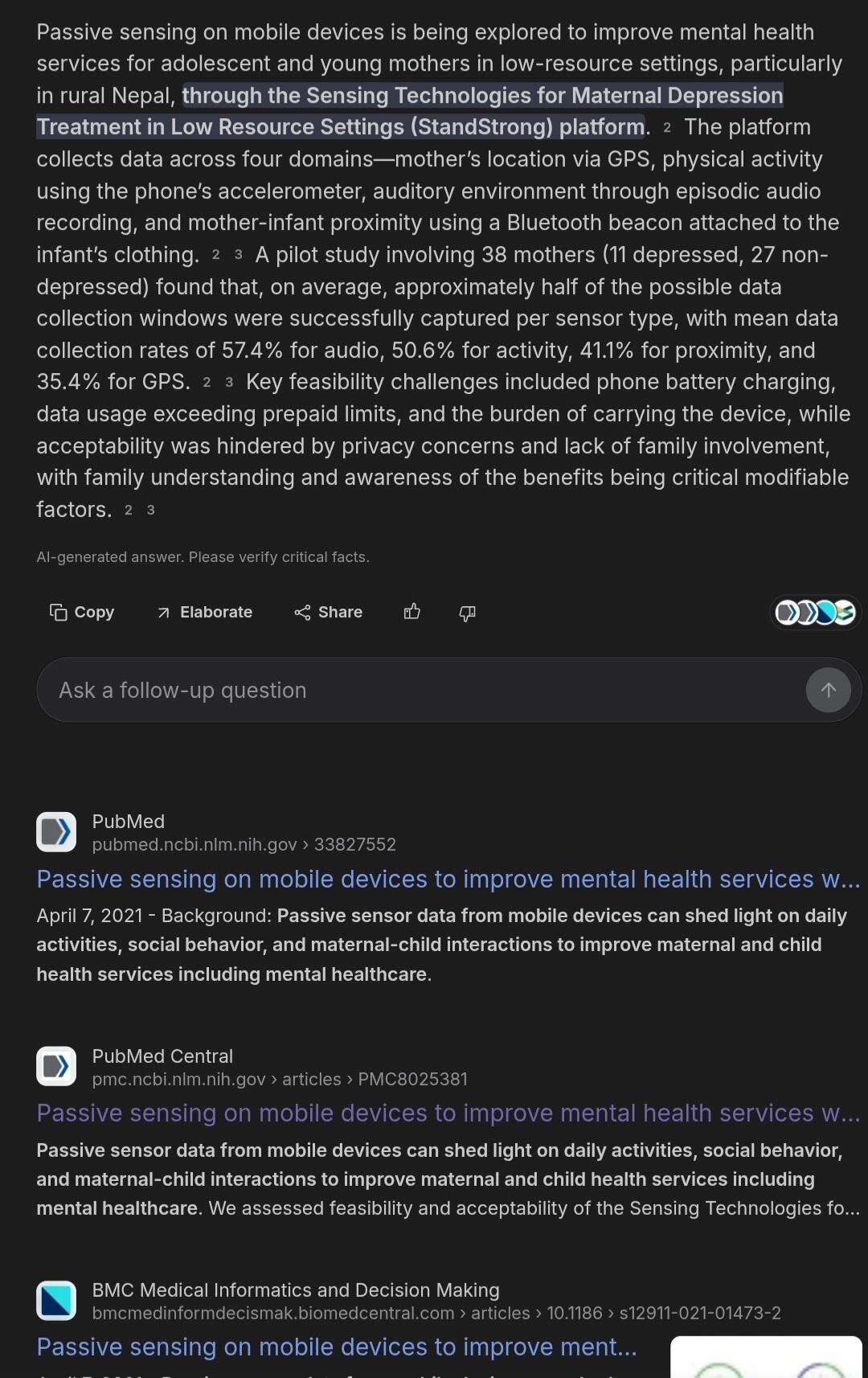
Task: Type in Ask a follow-up question field
Action: tap(418, 690)
